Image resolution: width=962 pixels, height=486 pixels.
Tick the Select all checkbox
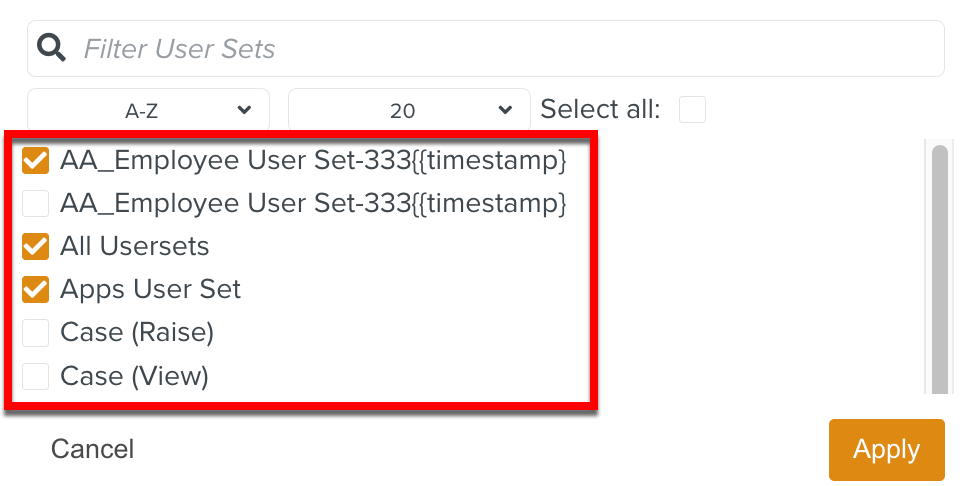(x=692, y=110)
